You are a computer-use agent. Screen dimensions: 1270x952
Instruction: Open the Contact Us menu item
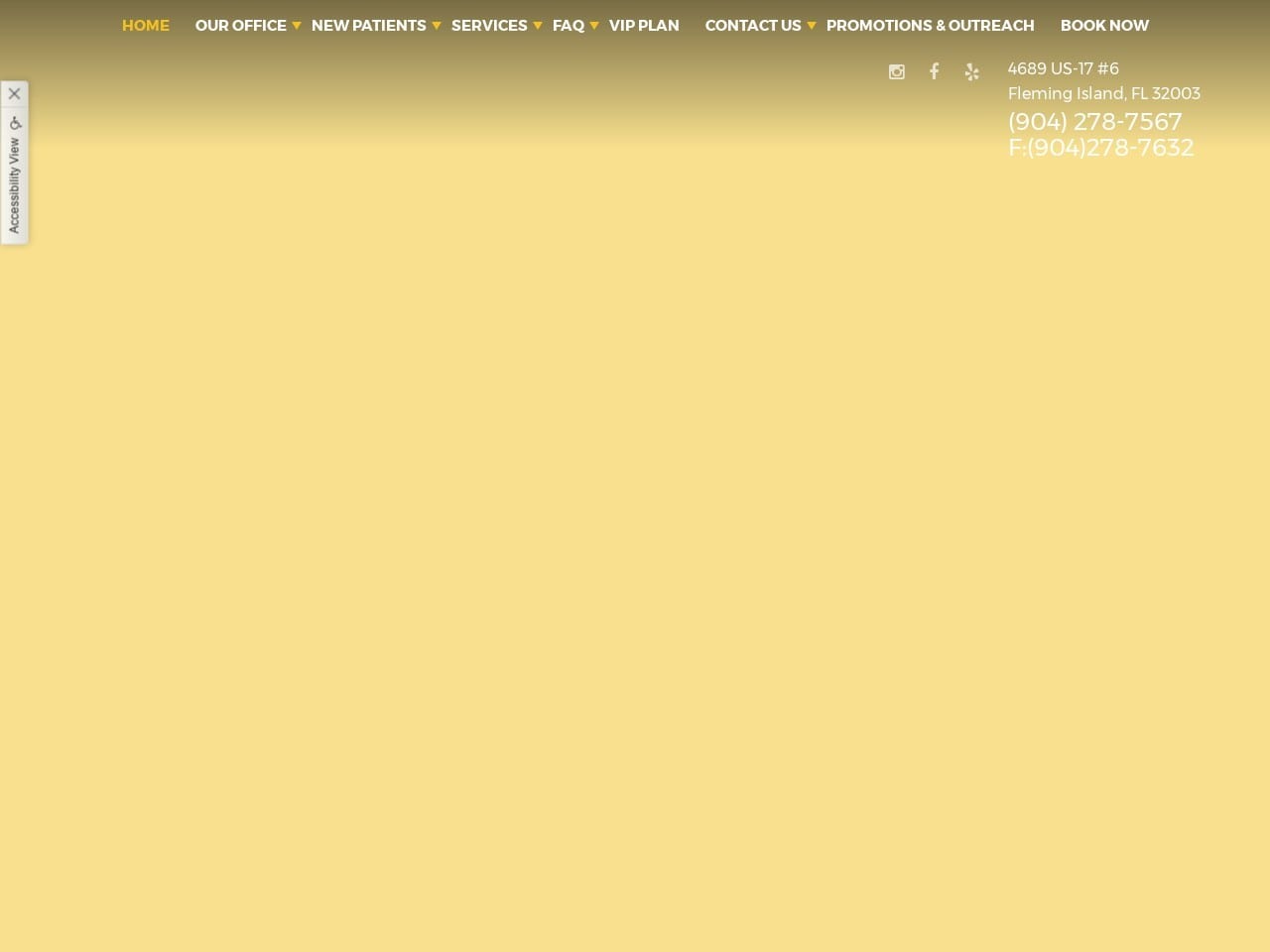(753, 26)
